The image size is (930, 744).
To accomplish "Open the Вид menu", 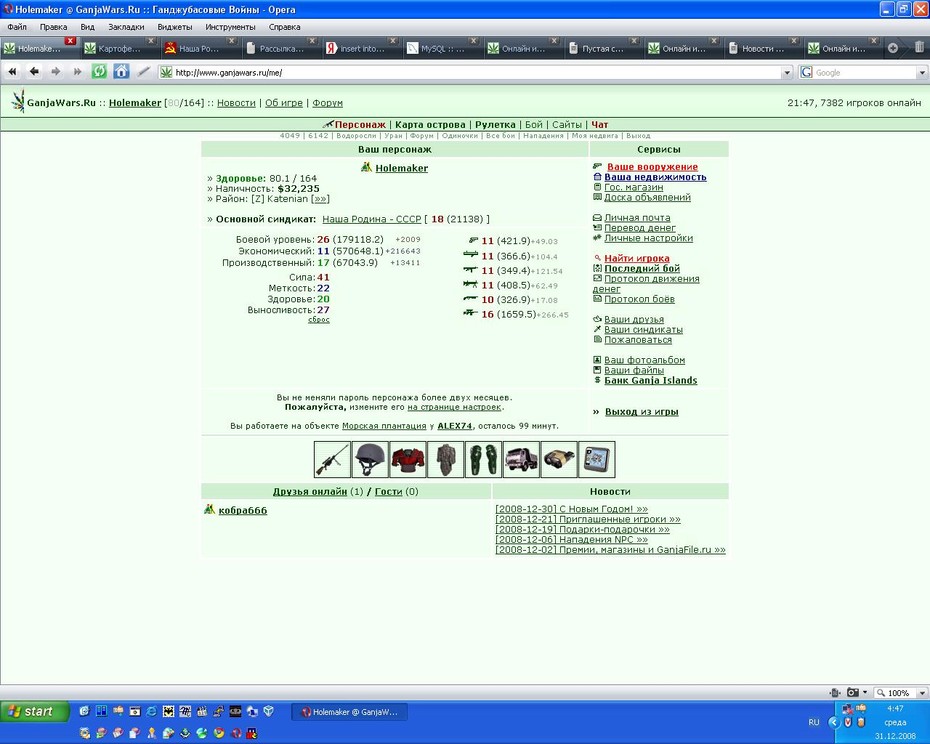I will point(87,27).
